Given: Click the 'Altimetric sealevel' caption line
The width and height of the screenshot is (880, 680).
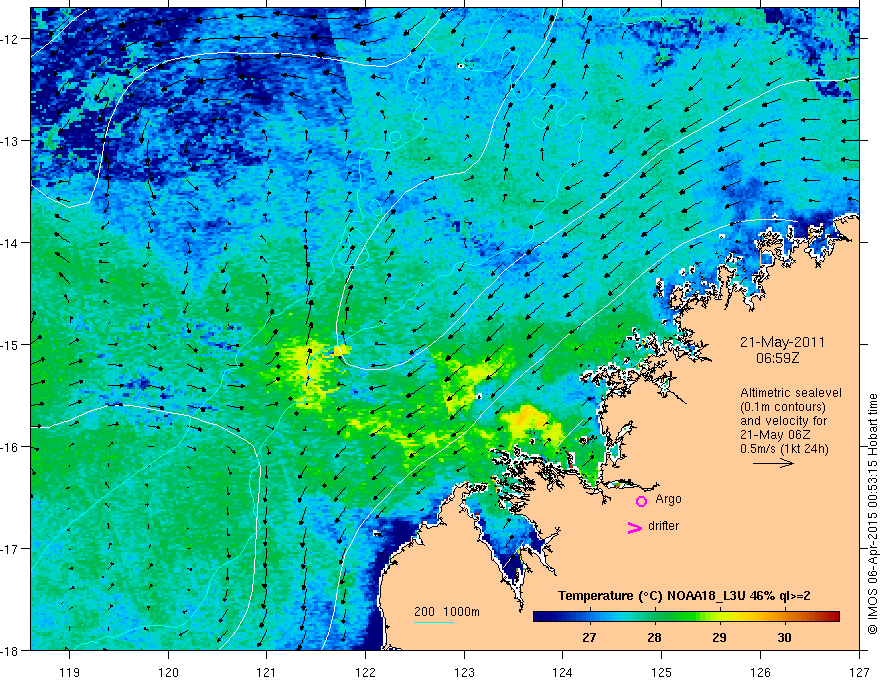Looking at the screenshot, I should (x=790, y=393).
